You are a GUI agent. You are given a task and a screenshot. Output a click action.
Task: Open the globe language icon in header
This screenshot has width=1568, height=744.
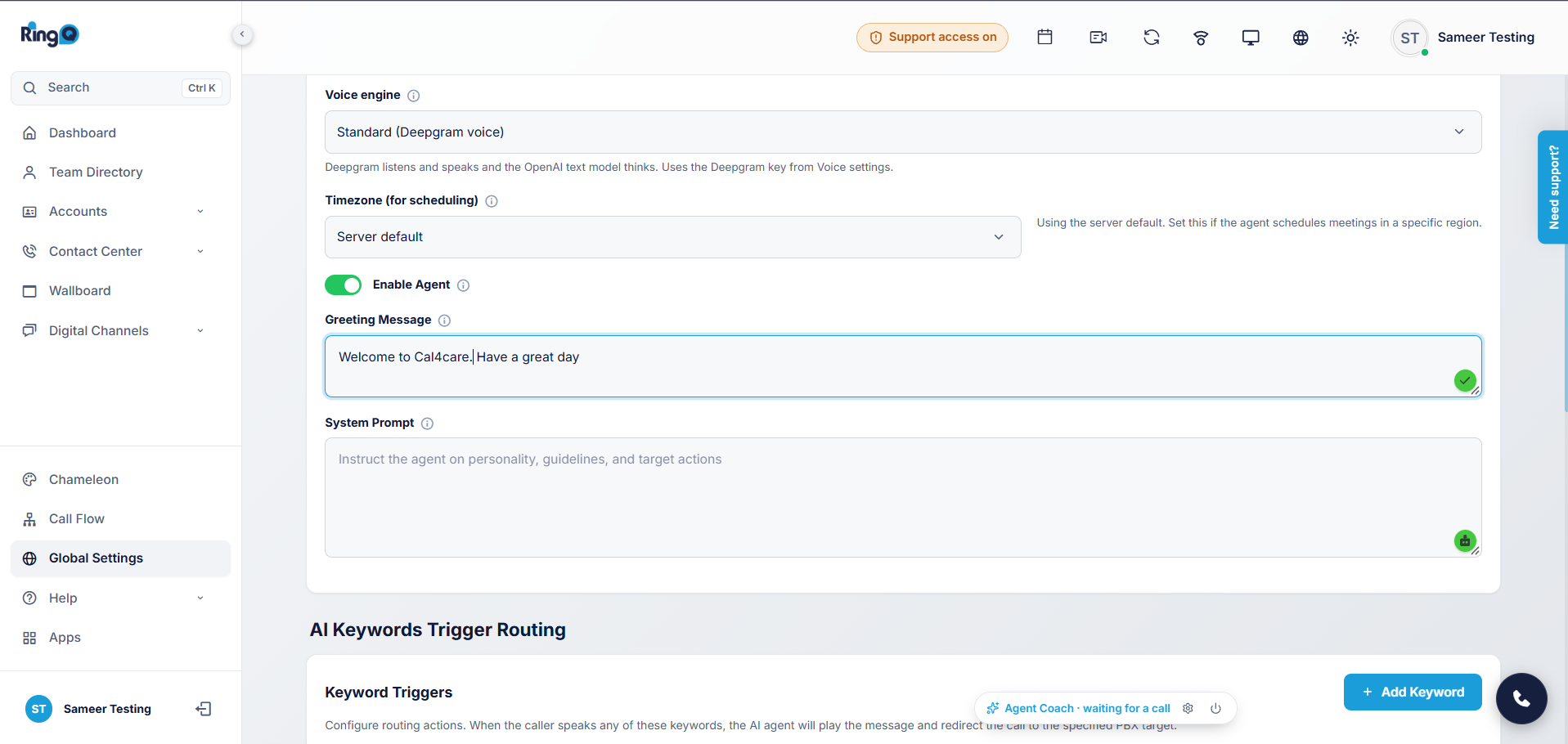pyautogui.click(x=1301, y=38)
